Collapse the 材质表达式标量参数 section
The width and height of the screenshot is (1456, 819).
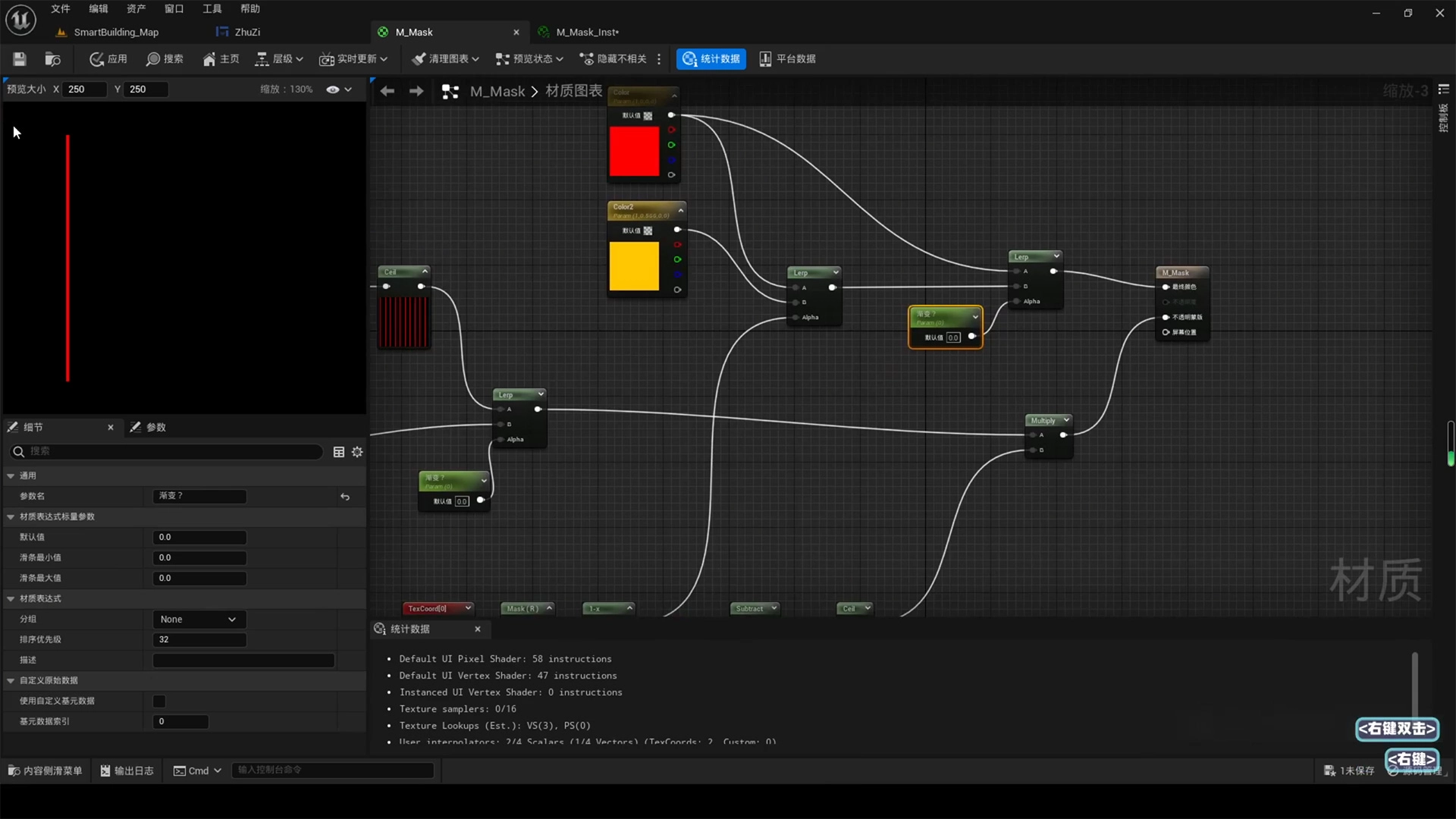[11, 517]
